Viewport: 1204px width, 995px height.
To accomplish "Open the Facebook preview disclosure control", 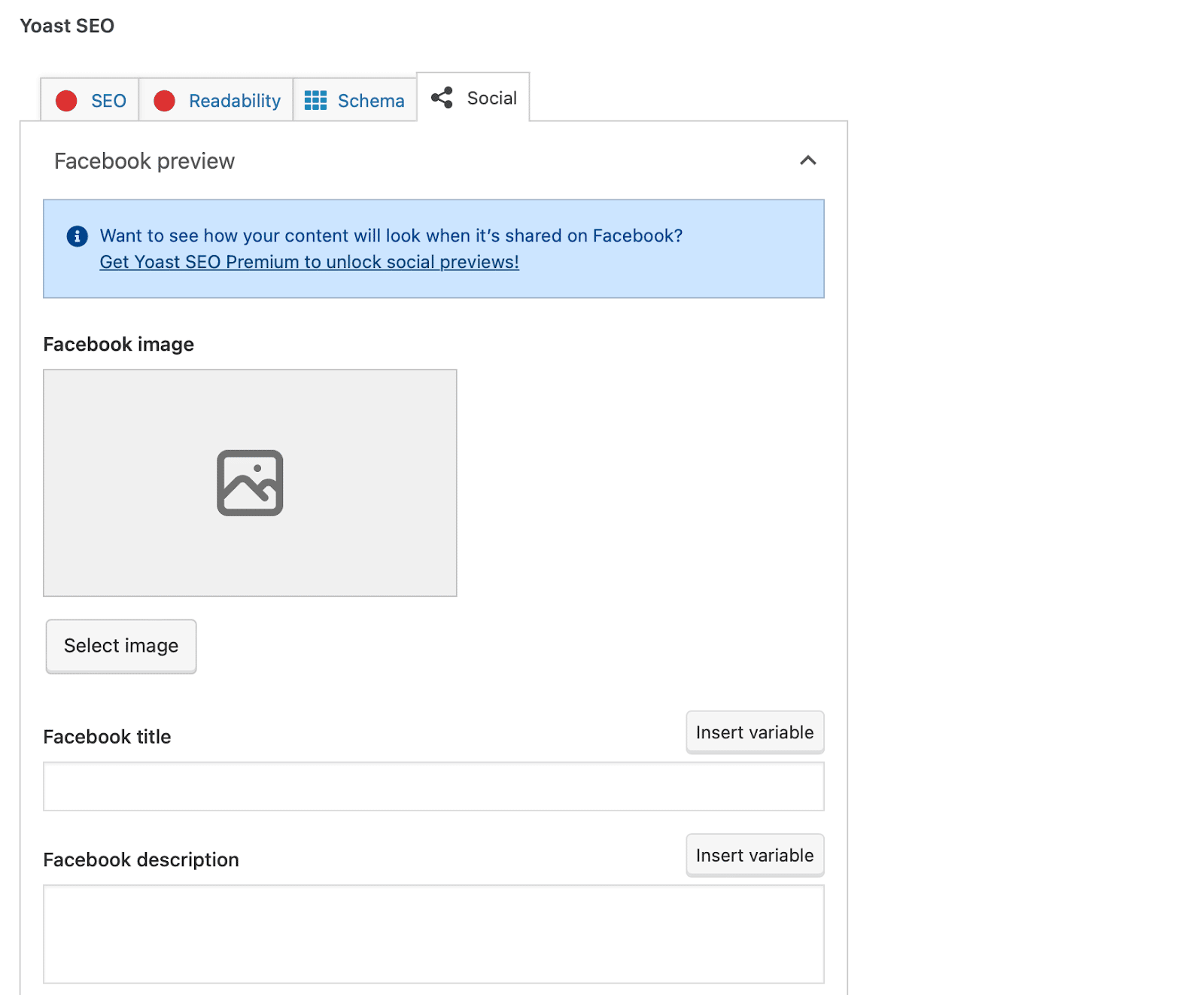I will pyautogui.click(x=807, y=160).
